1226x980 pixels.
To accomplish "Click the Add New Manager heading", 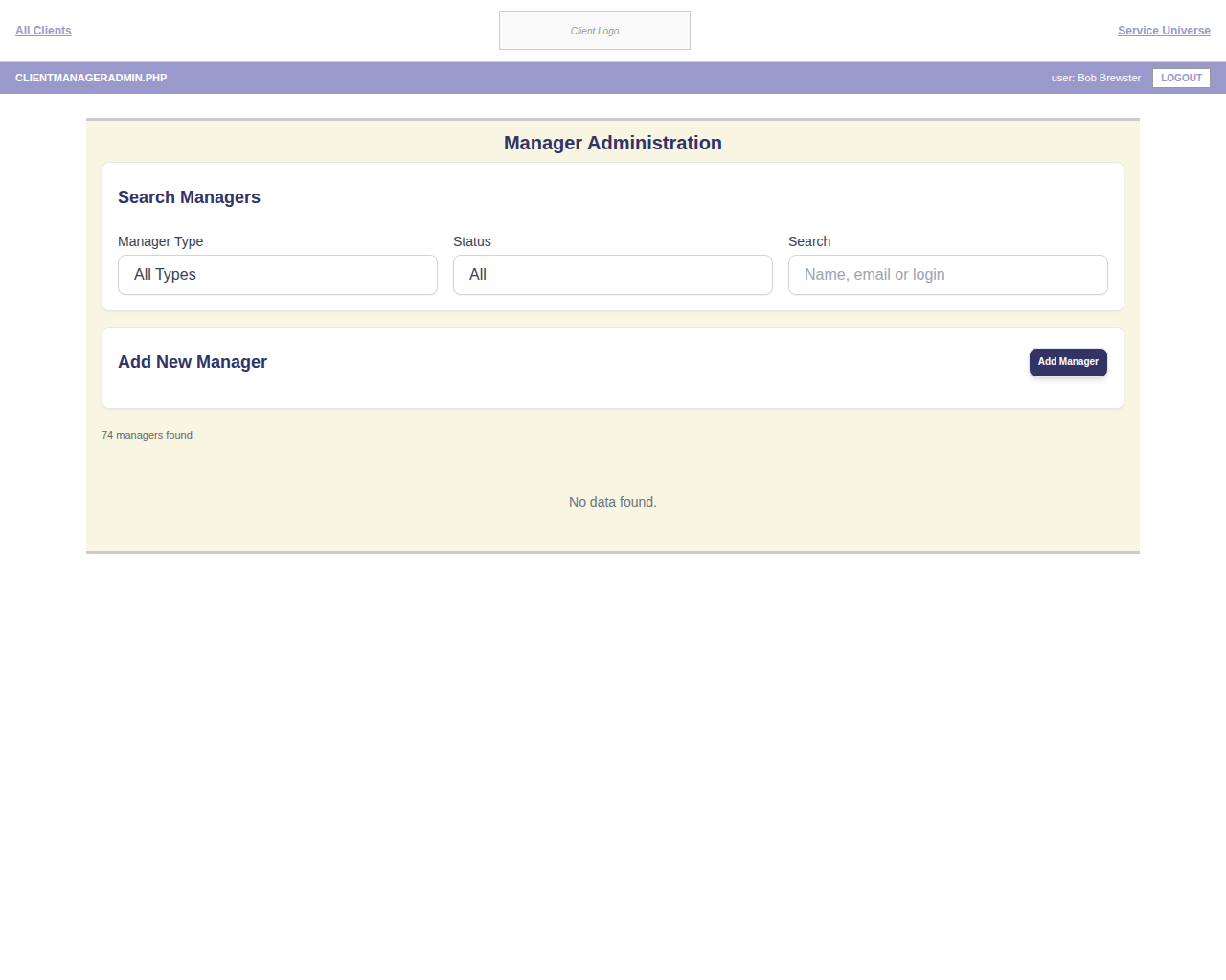I will [x=193, y=362].
